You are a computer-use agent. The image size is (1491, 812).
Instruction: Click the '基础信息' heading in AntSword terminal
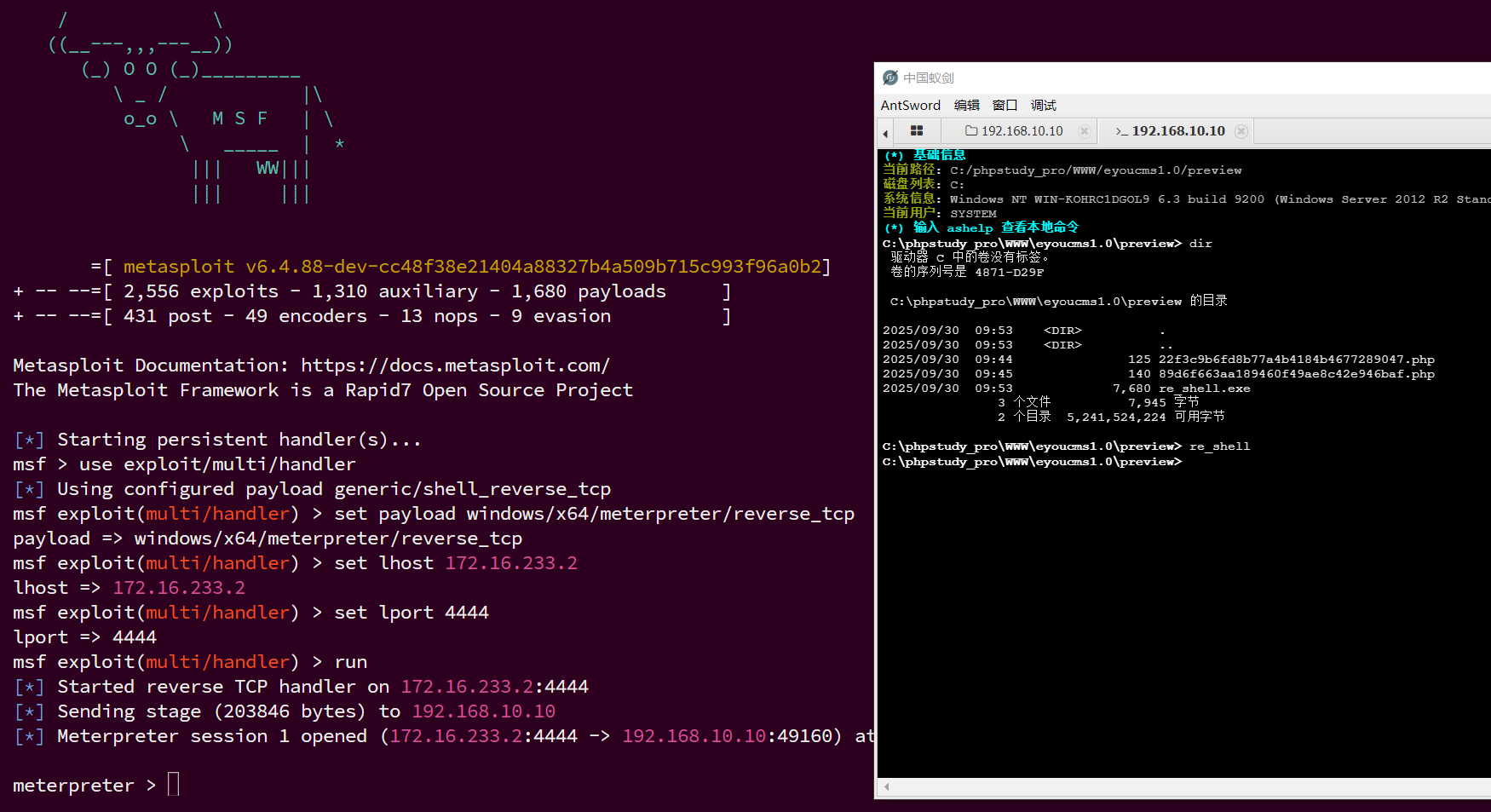(x=939, y=155)
